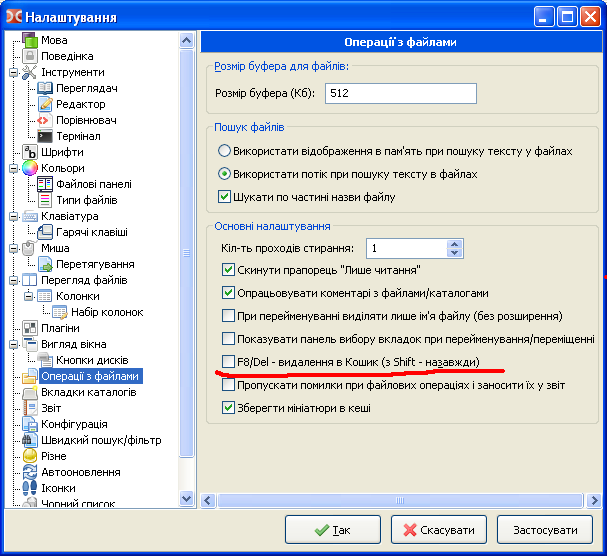607x556 pixels.
Task: Select the Іконки icon in tree
Action: pyautogui.click(x=29, y=488)
